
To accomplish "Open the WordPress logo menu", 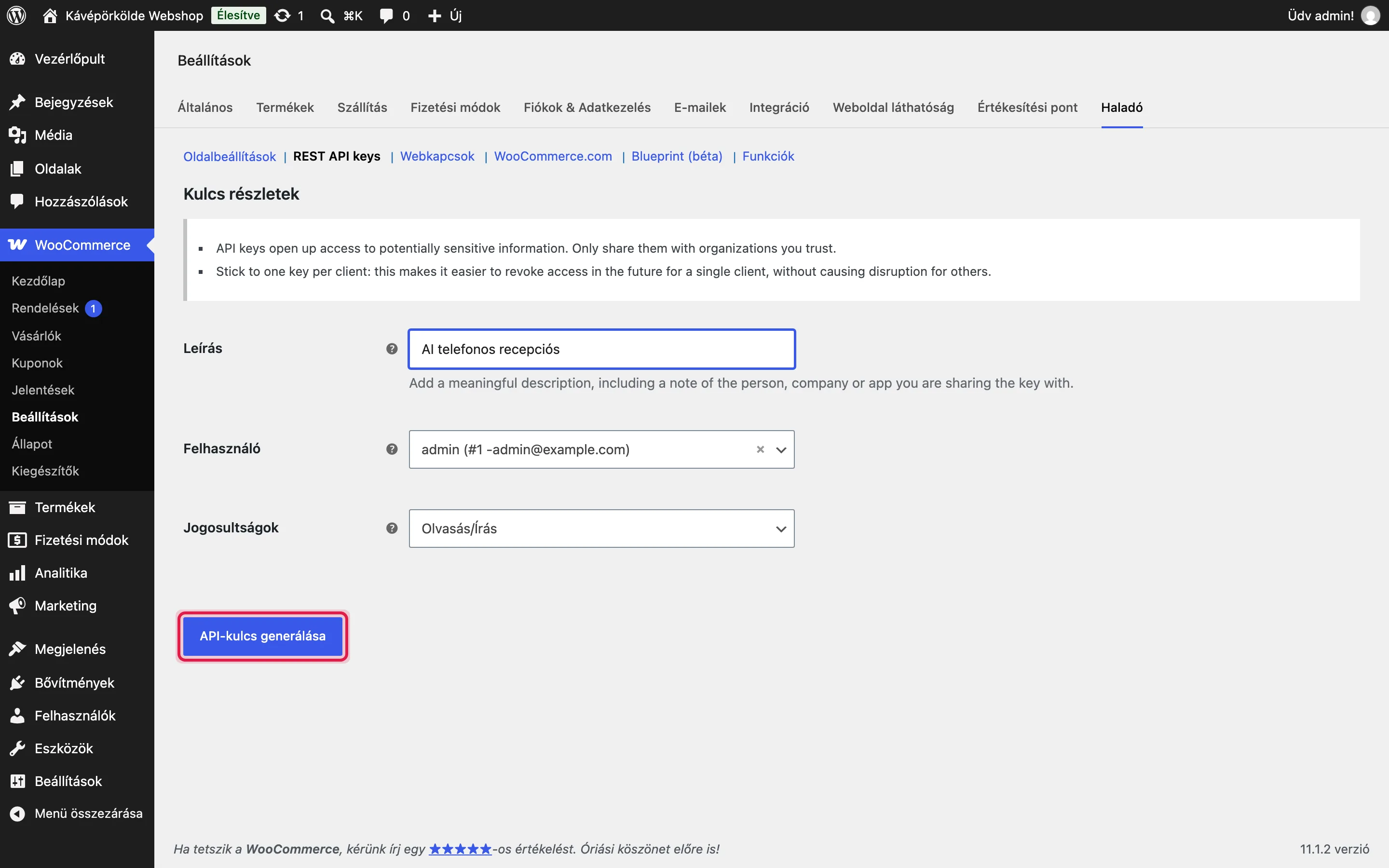I will coord(17,15).
